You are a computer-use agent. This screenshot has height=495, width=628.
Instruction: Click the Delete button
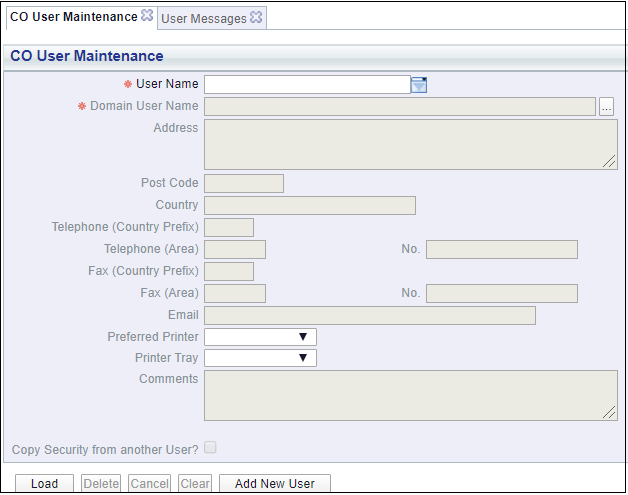(101, 483)
